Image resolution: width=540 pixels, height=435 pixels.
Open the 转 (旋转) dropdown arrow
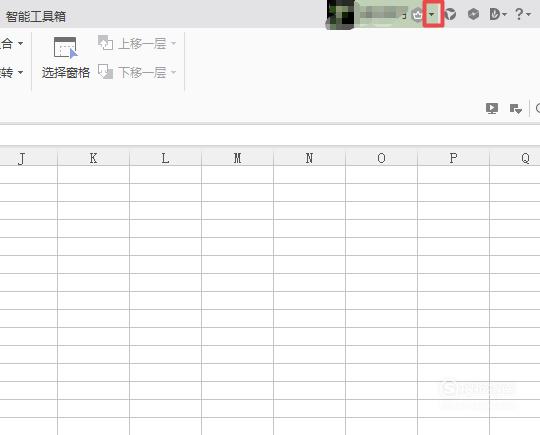pos(20,72)
